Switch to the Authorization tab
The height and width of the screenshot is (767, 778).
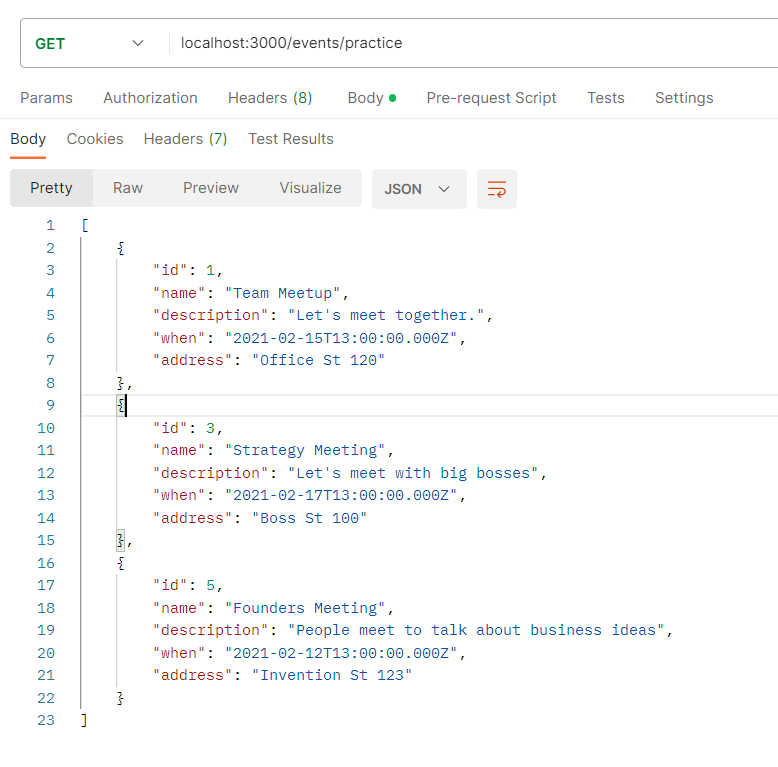[x=150, y=98]
